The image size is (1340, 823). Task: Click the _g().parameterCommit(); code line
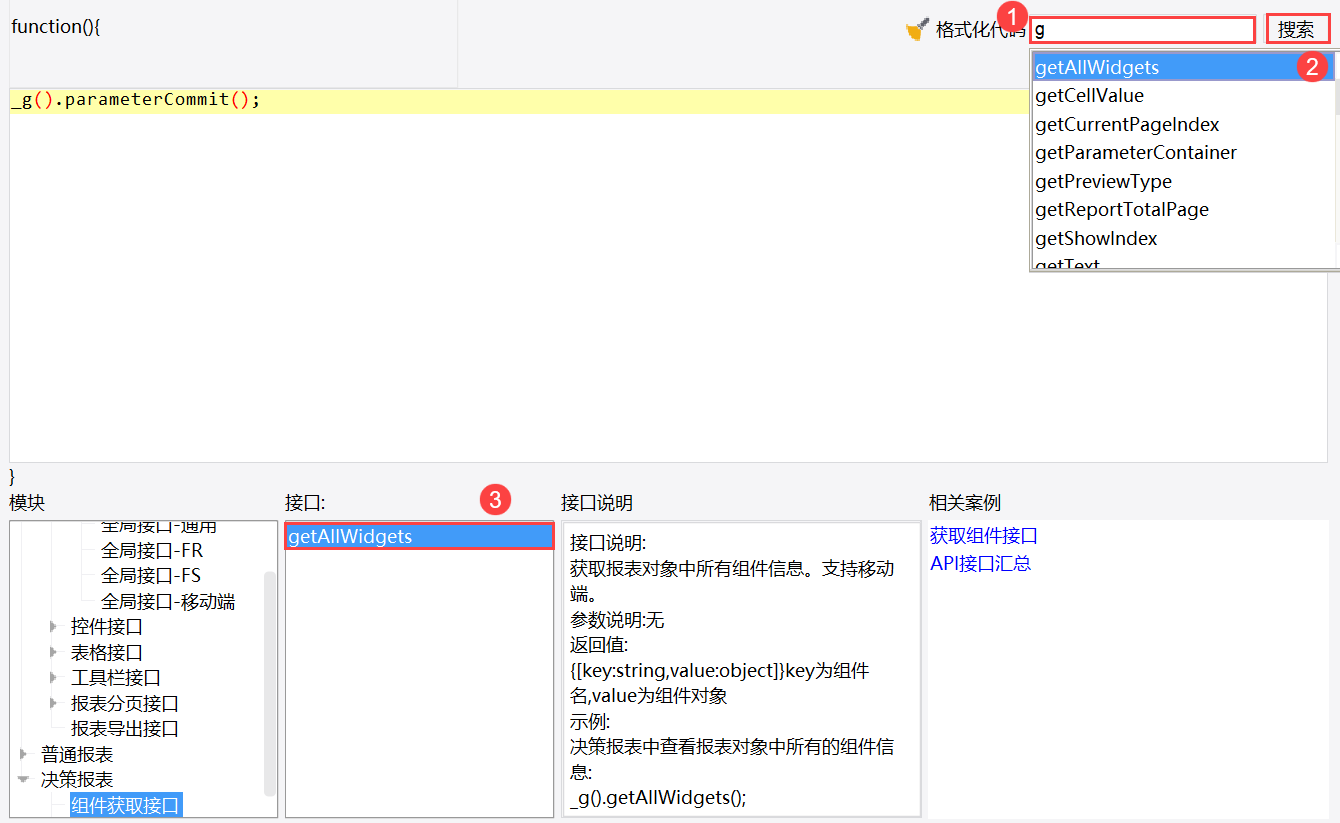(135, 100)
